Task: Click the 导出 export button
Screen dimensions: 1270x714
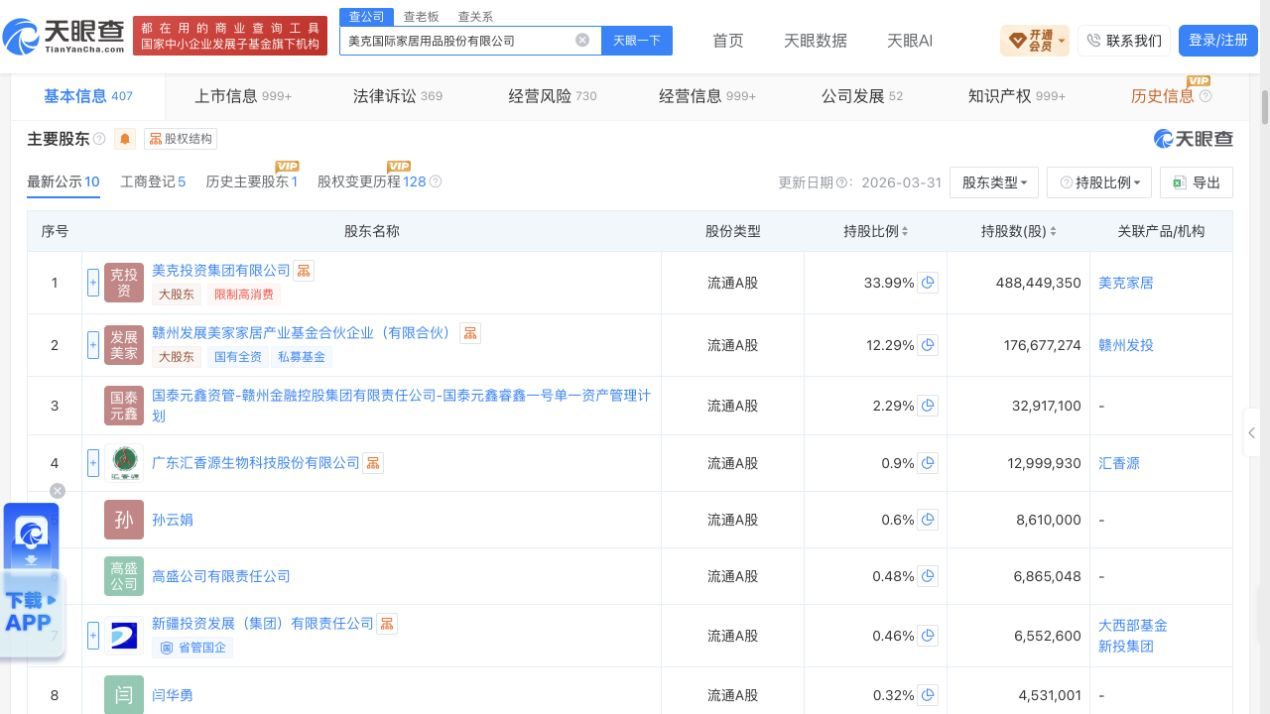Action: pos(1196,183)
